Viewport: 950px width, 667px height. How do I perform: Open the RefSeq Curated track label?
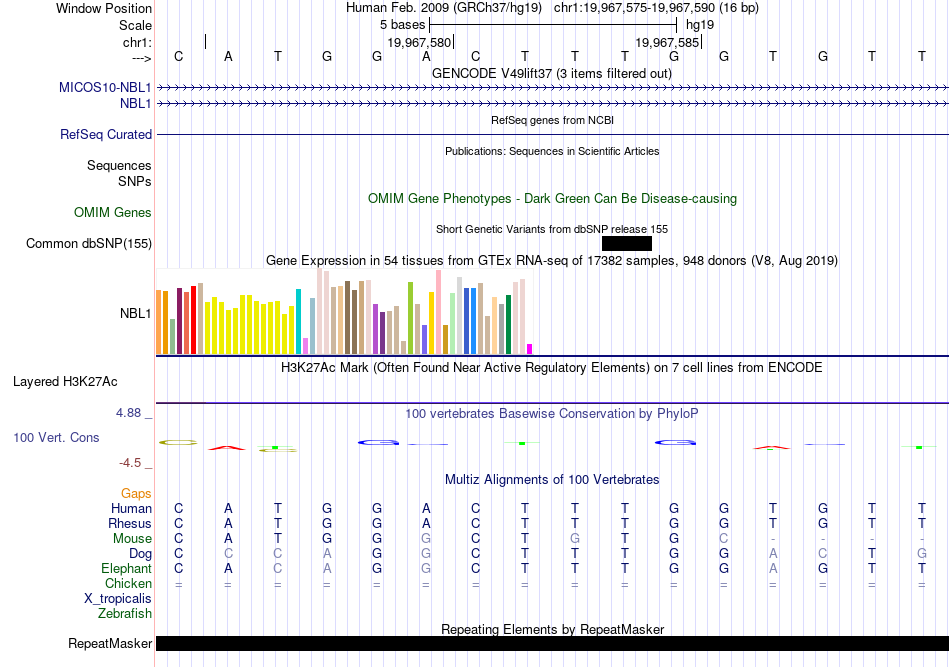tap(105, 134)
